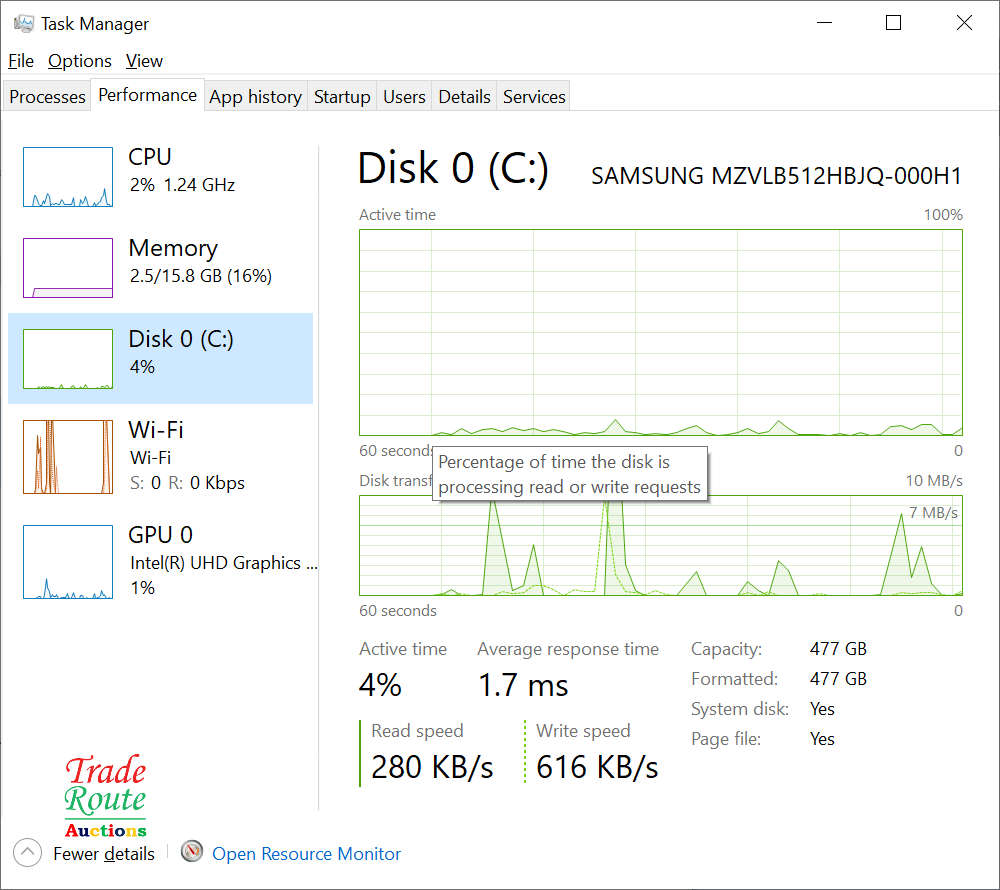The height and width of the screenshot is (890, 1000).
Task: Open the Services tab
Action: click(x=534, y=97)
